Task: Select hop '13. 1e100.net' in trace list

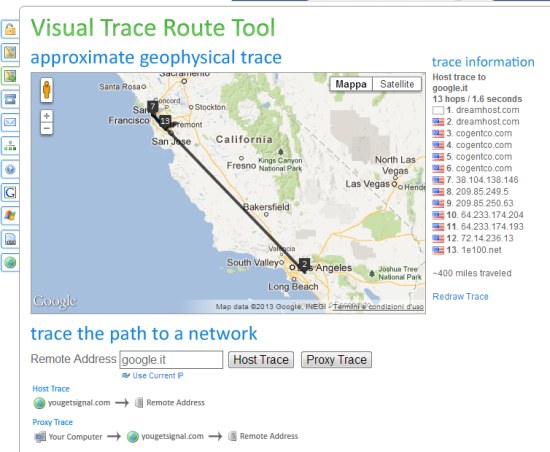Action: pos(474,250)
